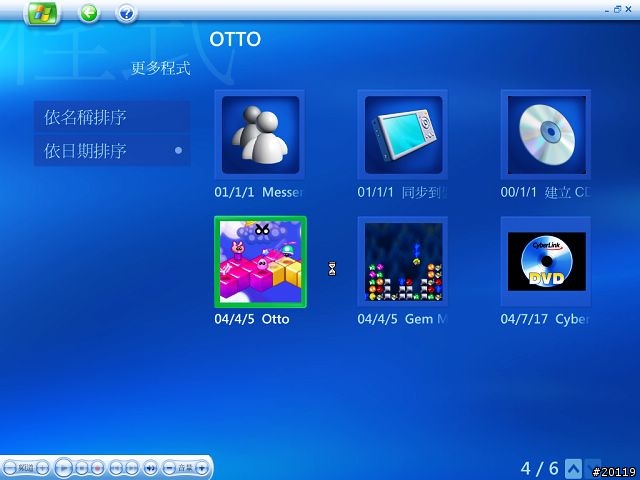Click the page up arrow beside 4 / 6
The image size is (640, 480).
[573, 469]
